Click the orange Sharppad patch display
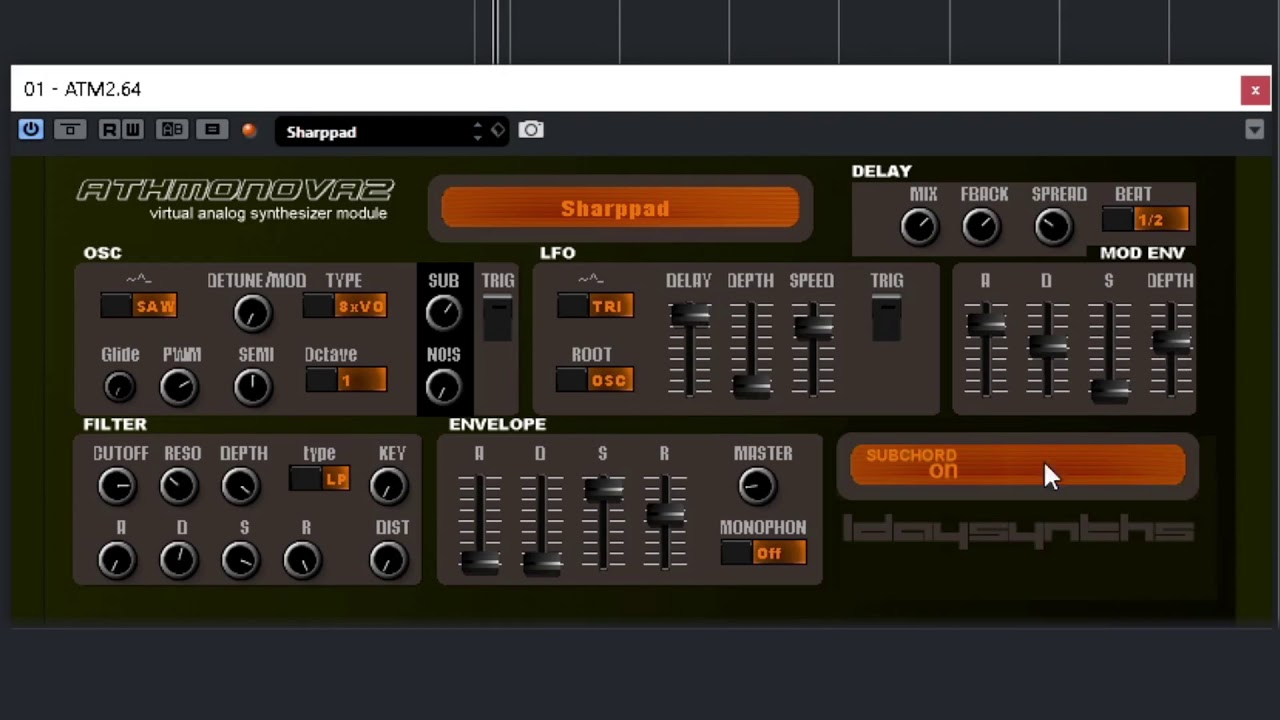 point(620,209)
